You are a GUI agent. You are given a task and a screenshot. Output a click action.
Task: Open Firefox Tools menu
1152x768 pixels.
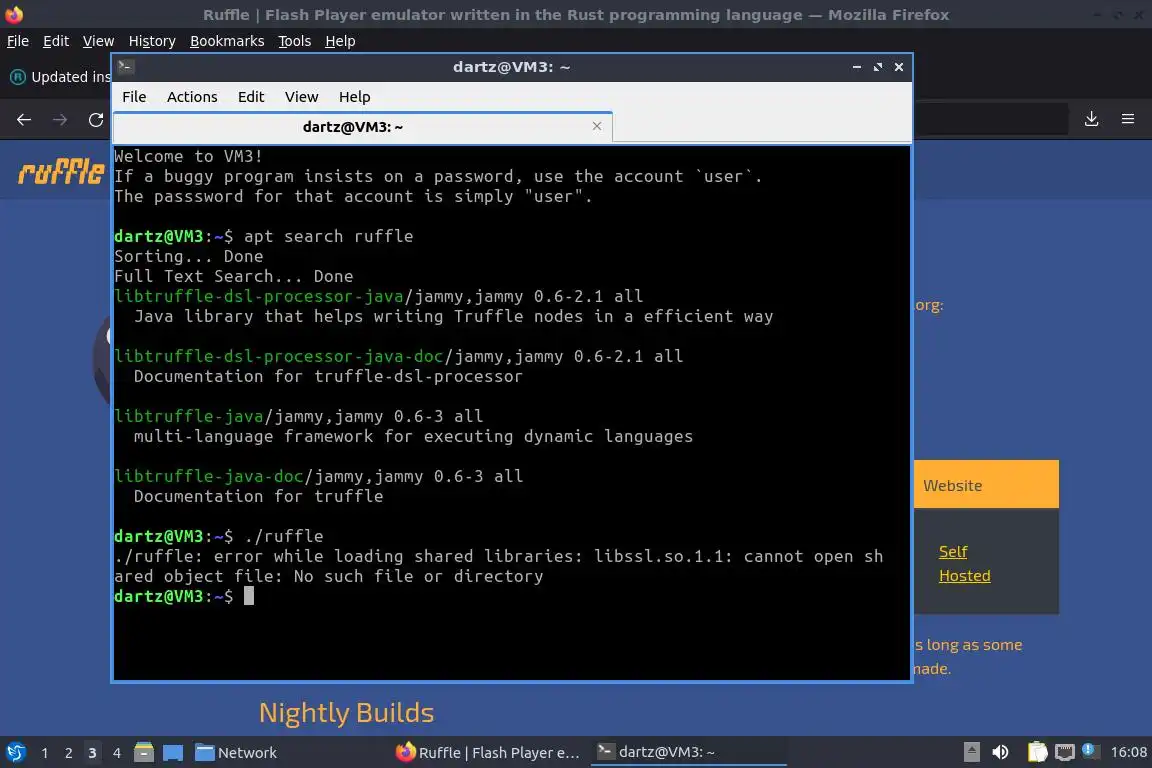click(x=295, y=41)
